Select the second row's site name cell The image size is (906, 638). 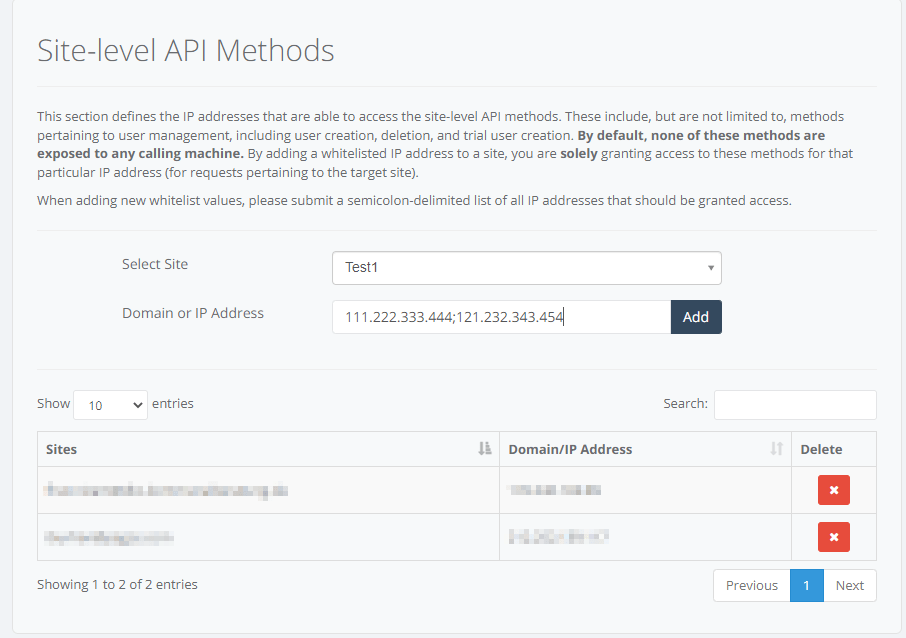tap(109, 537)
